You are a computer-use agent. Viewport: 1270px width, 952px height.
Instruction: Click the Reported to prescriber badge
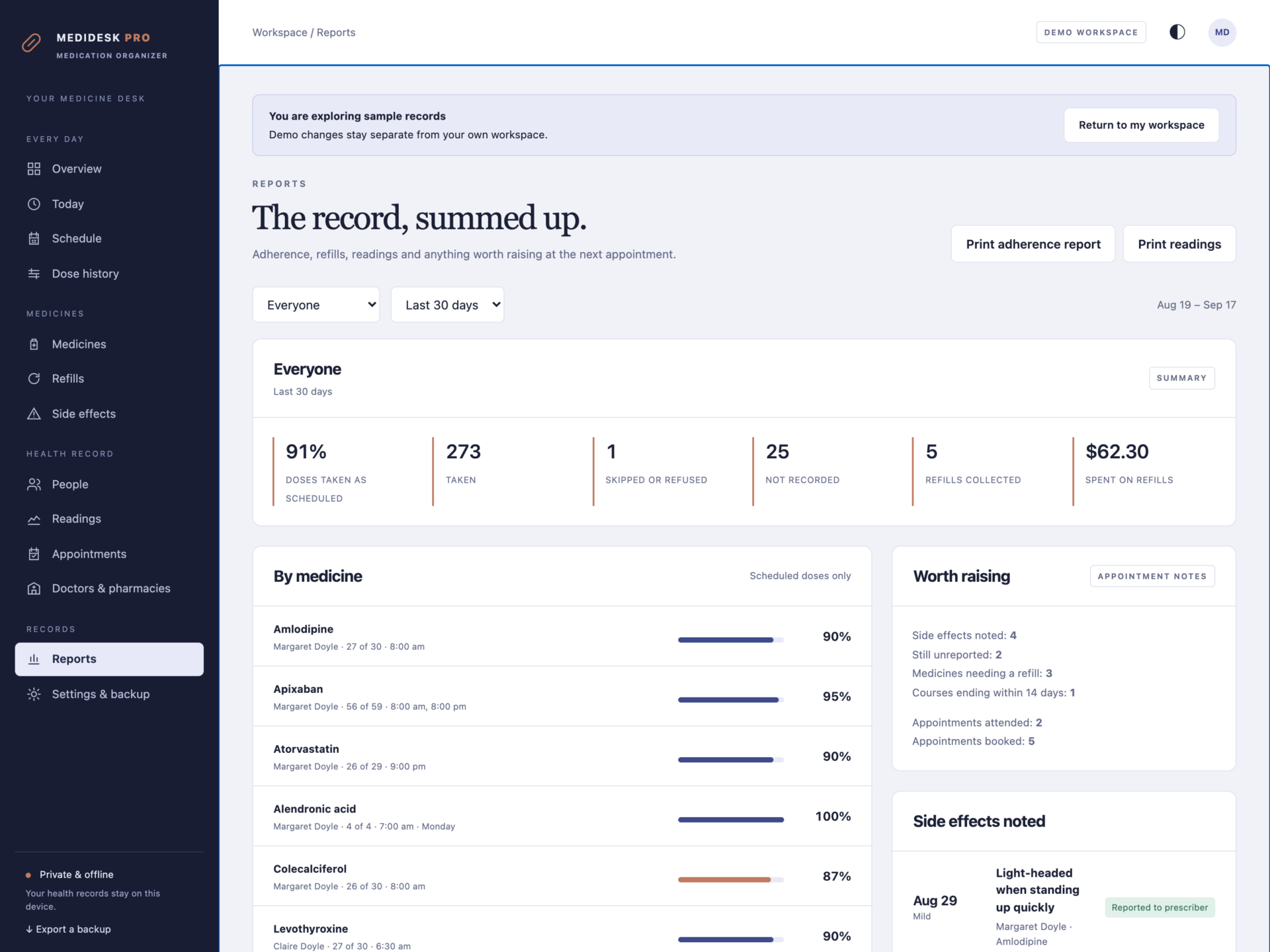pyautogui.click(x=1160, y=907)
